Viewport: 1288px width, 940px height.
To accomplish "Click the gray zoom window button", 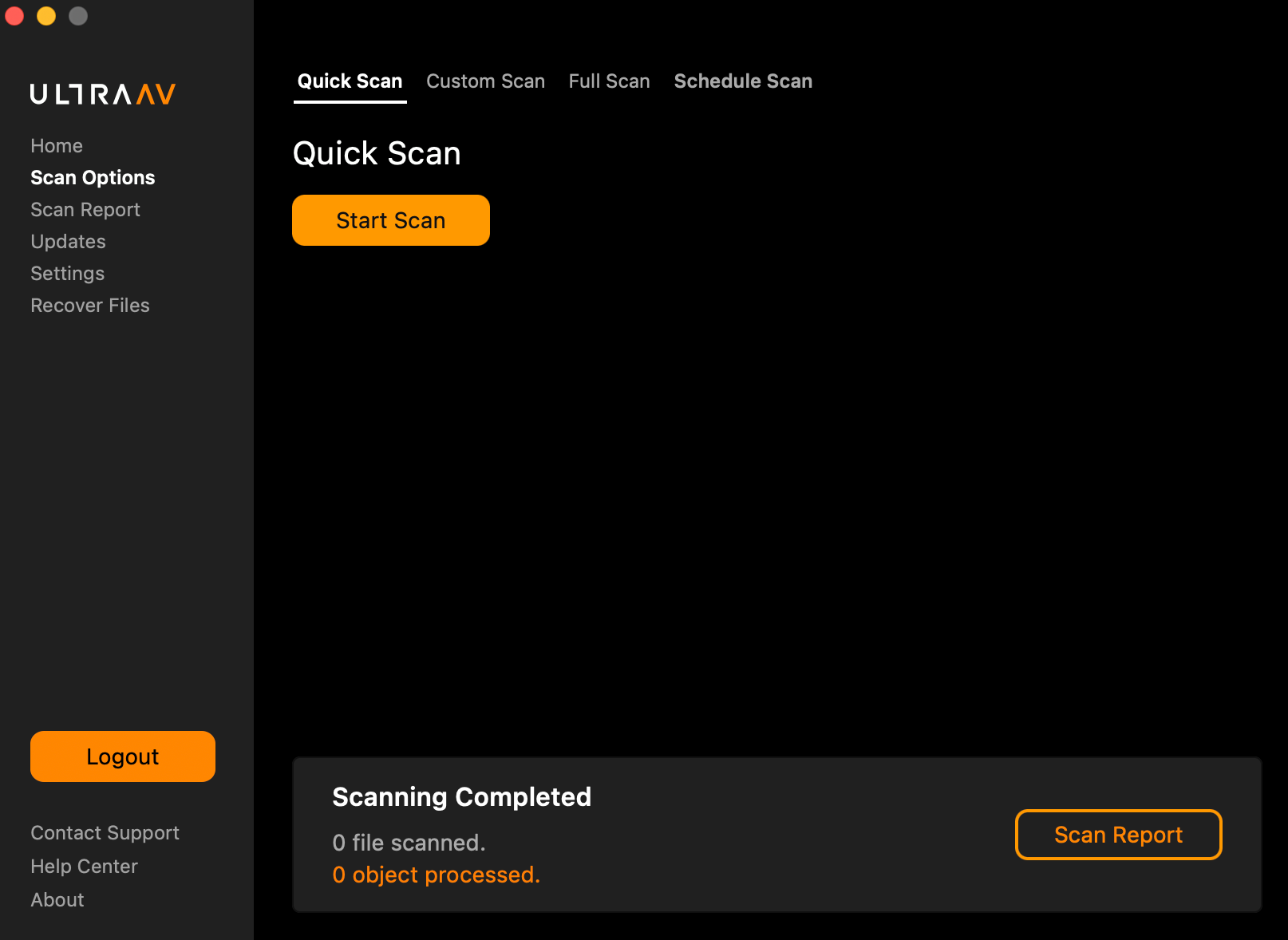I will (x=78, y=16).
